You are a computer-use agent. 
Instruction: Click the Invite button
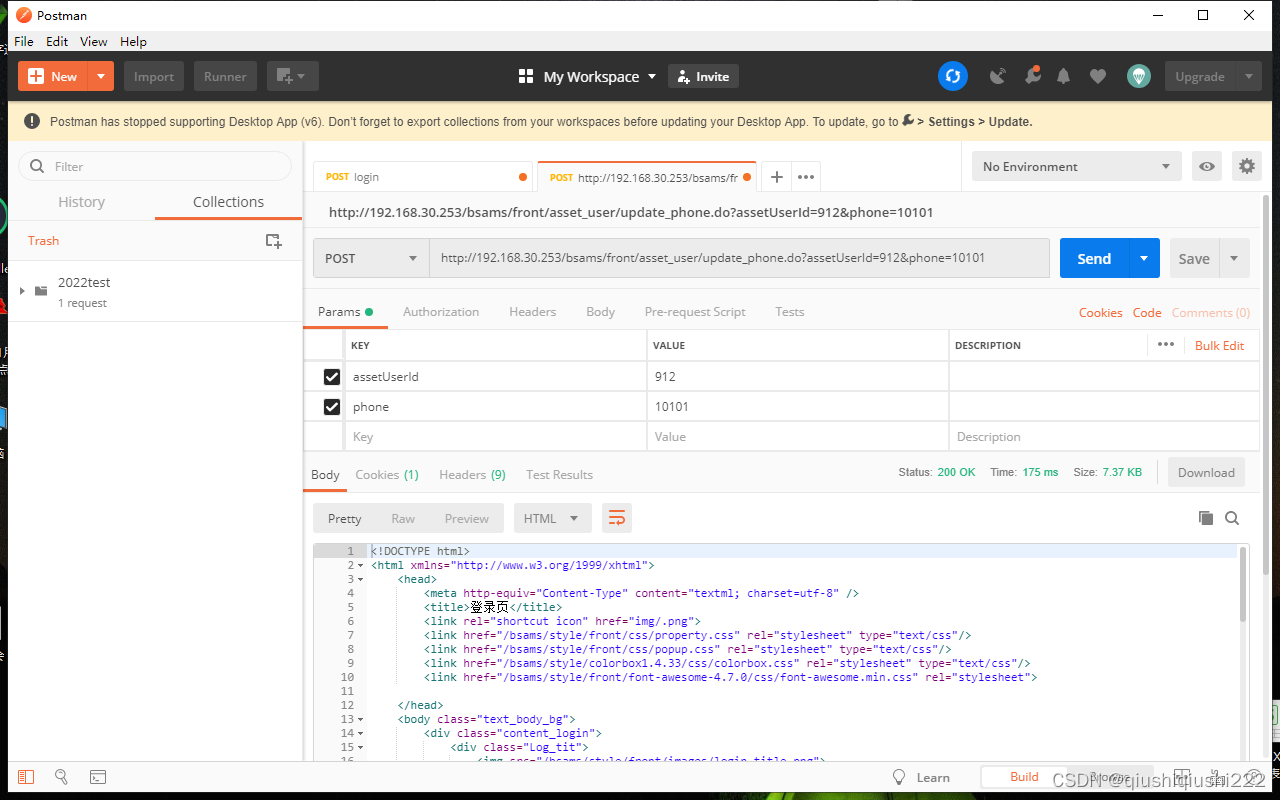703,76
